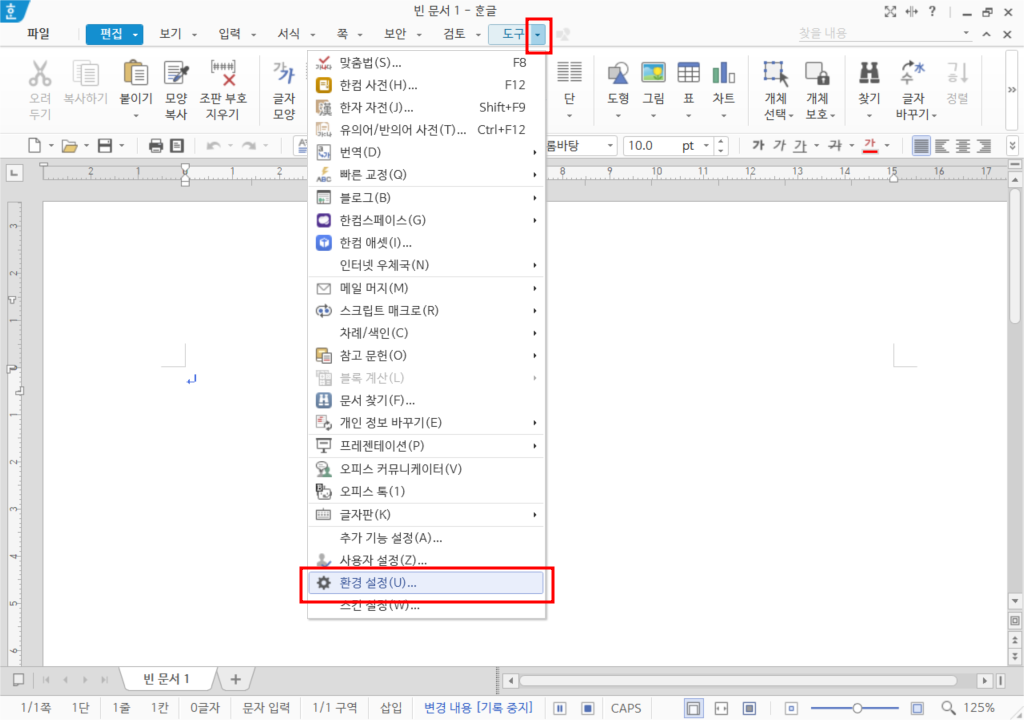
Task: Expand 메일 머지(M) submenu
Action: click(x=426, y=288)
